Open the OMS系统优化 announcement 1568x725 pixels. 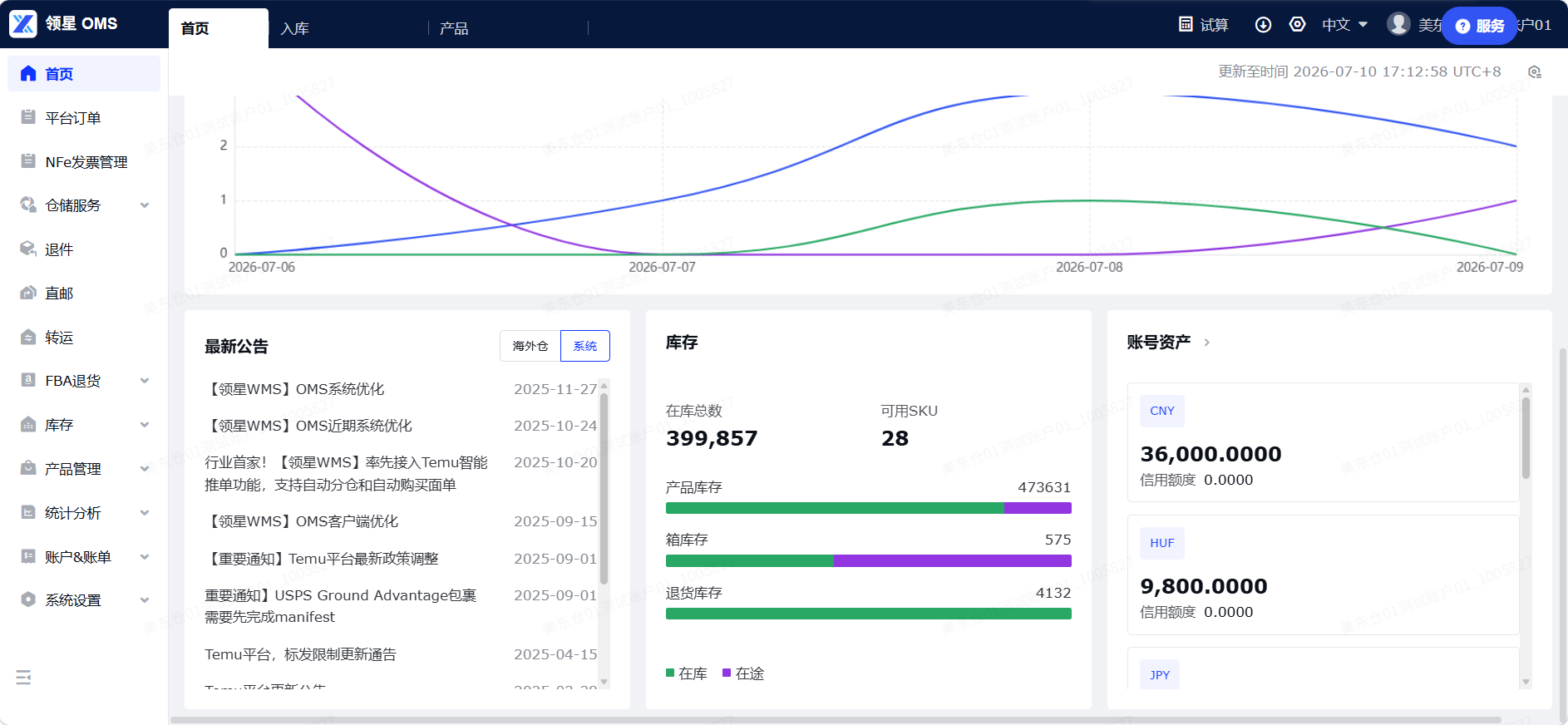tap(295, 389)
